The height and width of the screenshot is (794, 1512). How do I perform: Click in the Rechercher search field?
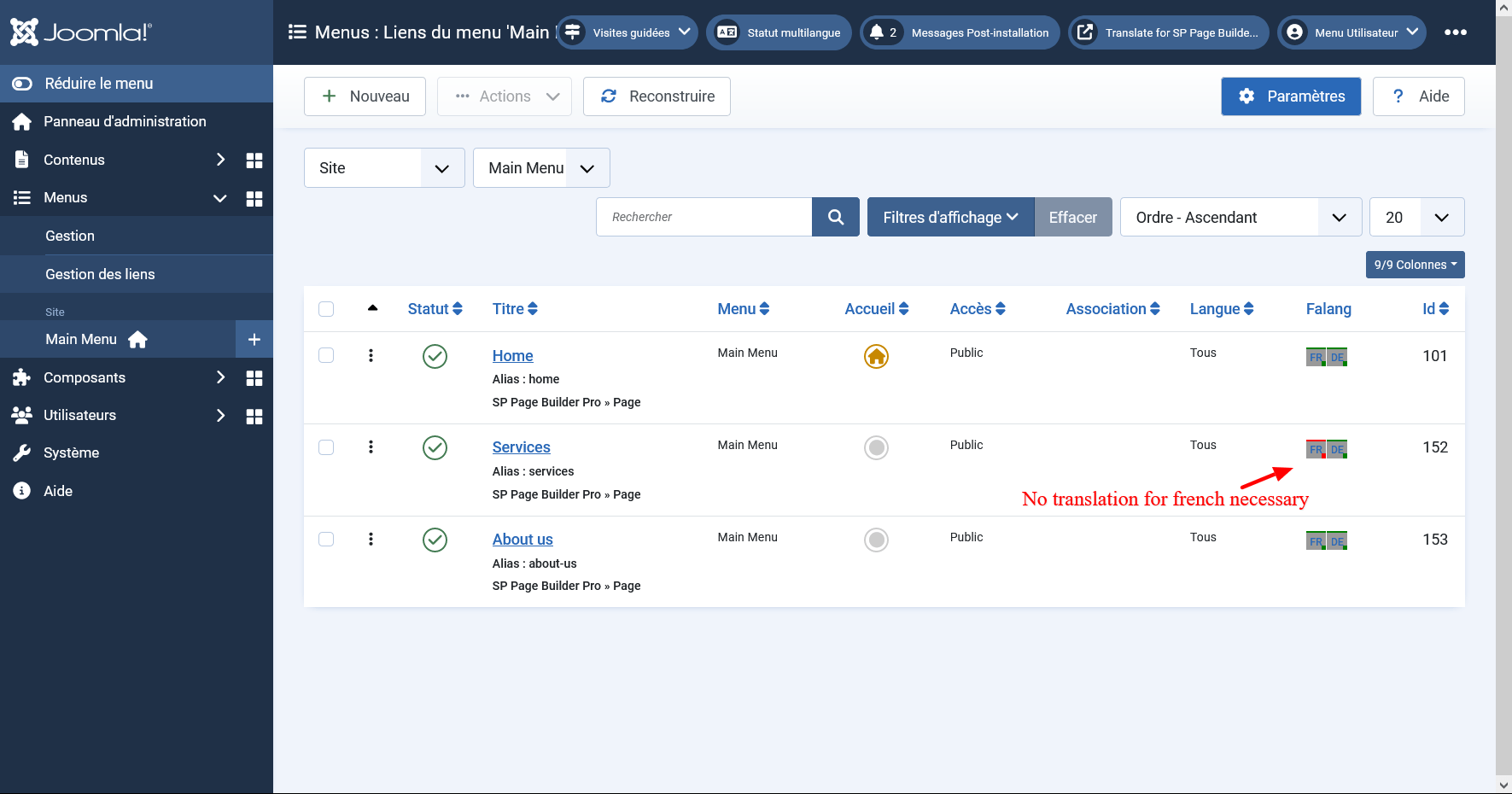[703, 217]
